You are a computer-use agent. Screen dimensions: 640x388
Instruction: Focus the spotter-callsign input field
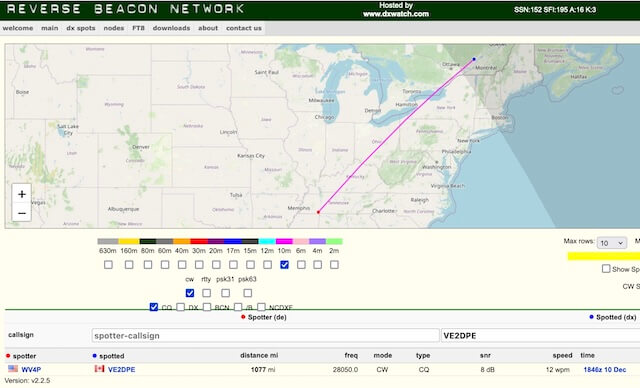click(265, 335)
